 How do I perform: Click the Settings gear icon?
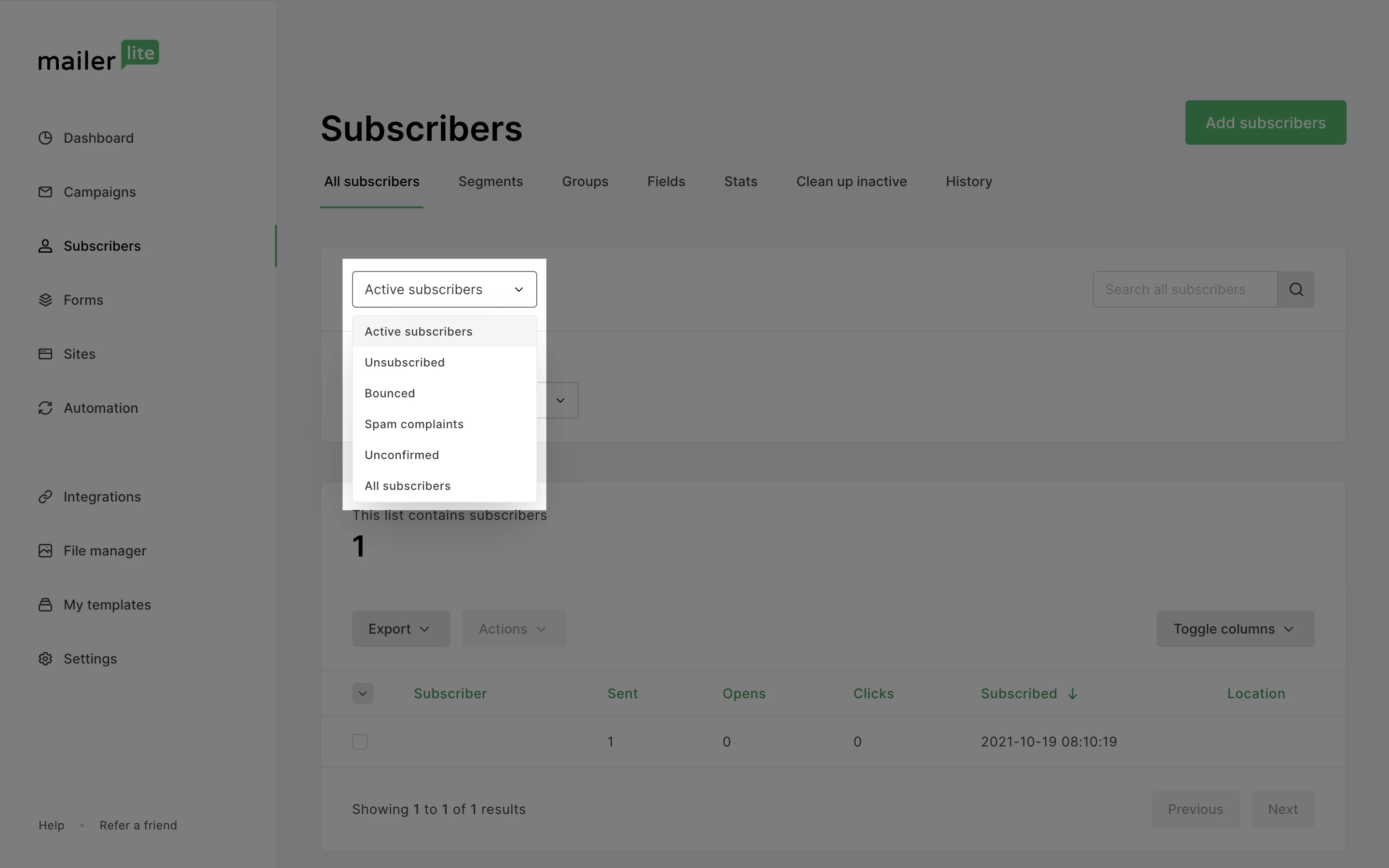tap(45, 658)
